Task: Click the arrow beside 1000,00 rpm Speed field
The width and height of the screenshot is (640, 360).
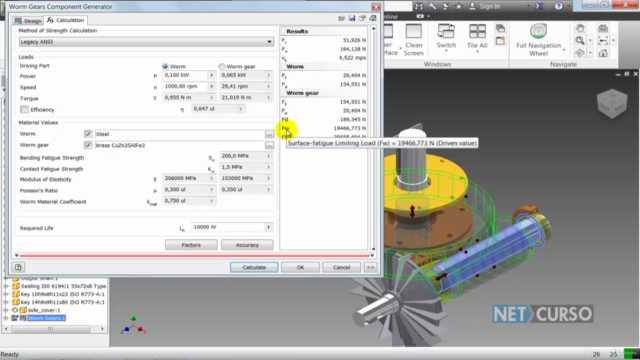Action: [211, 87]
